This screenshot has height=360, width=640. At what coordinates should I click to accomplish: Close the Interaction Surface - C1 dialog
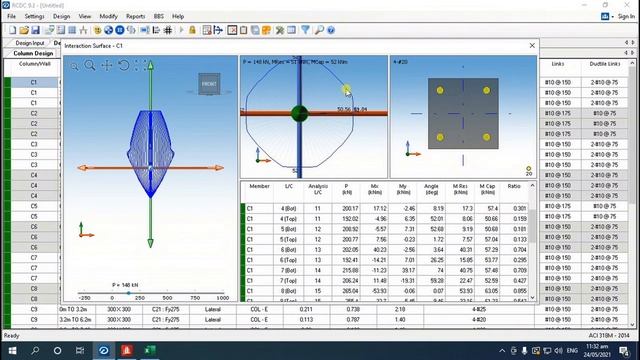[532, 46]
